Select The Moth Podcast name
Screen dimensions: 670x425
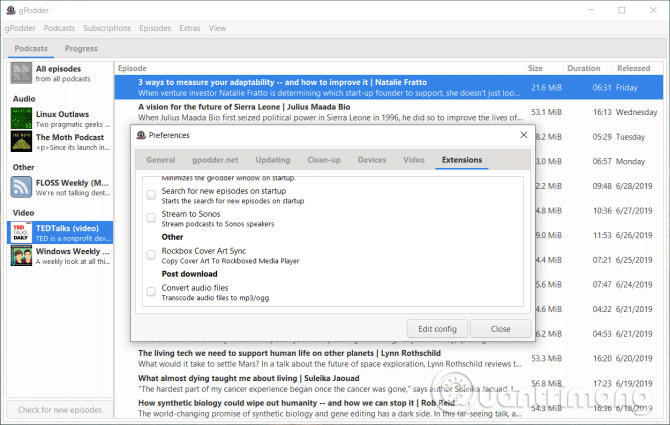pos(70,138)
